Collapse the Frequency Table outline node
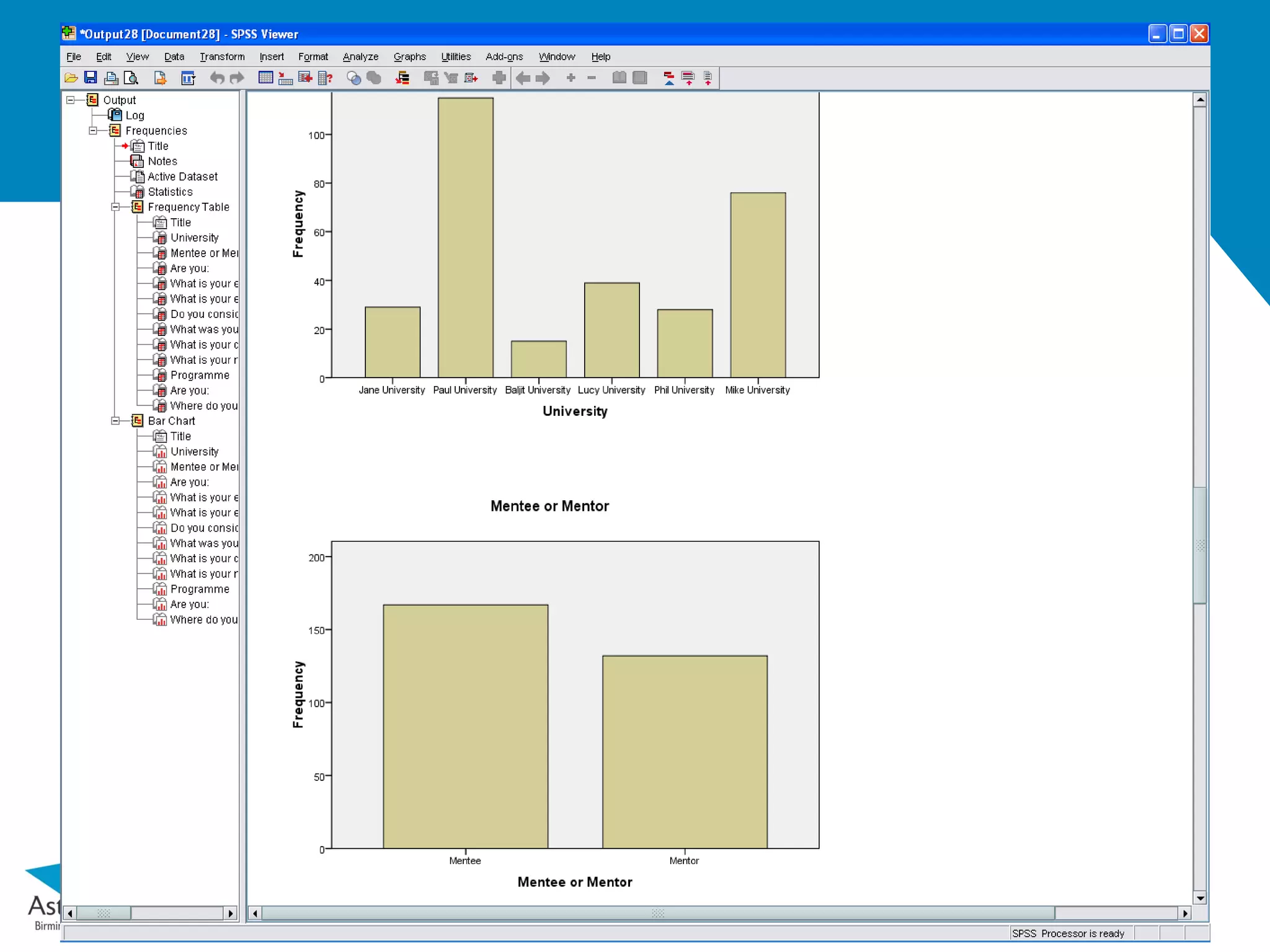The height and width of the screenshot is (952, 1270). [115, 207]
